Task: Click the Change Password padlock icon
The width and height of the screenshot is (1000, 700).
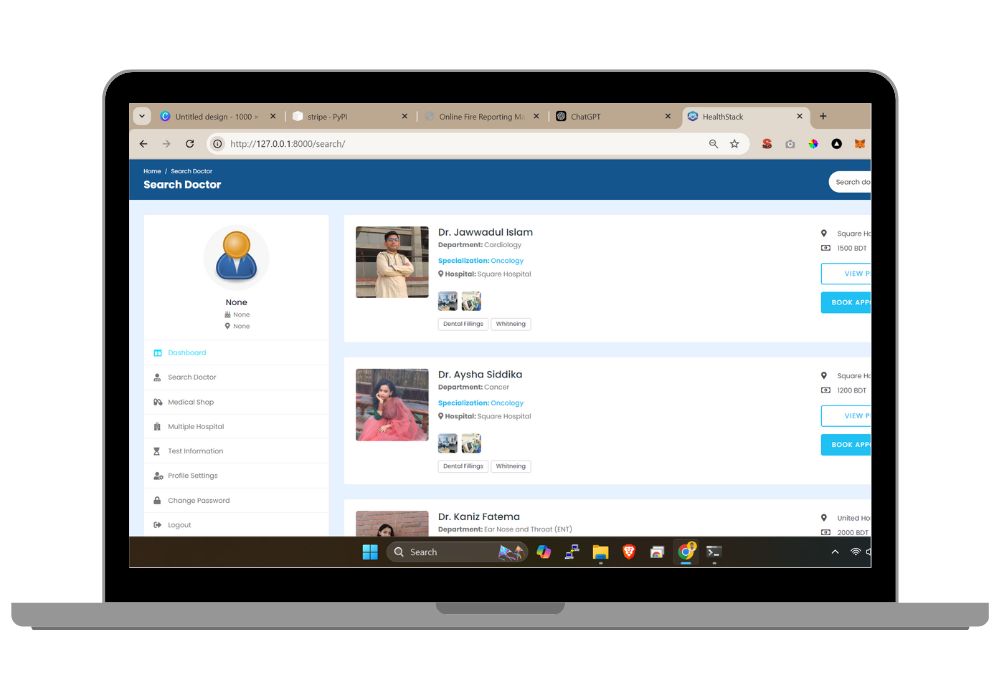Action: (x=158, y=500)
